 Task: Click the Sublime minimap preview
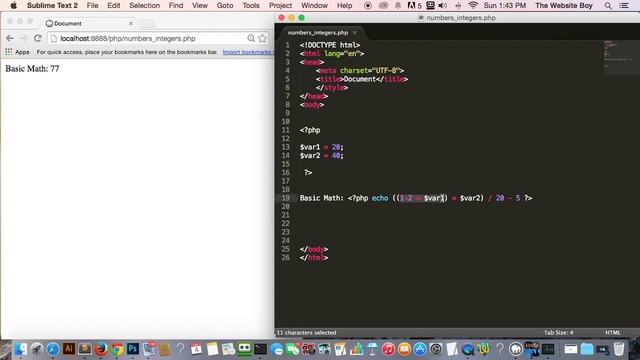(x=620, y=57)
